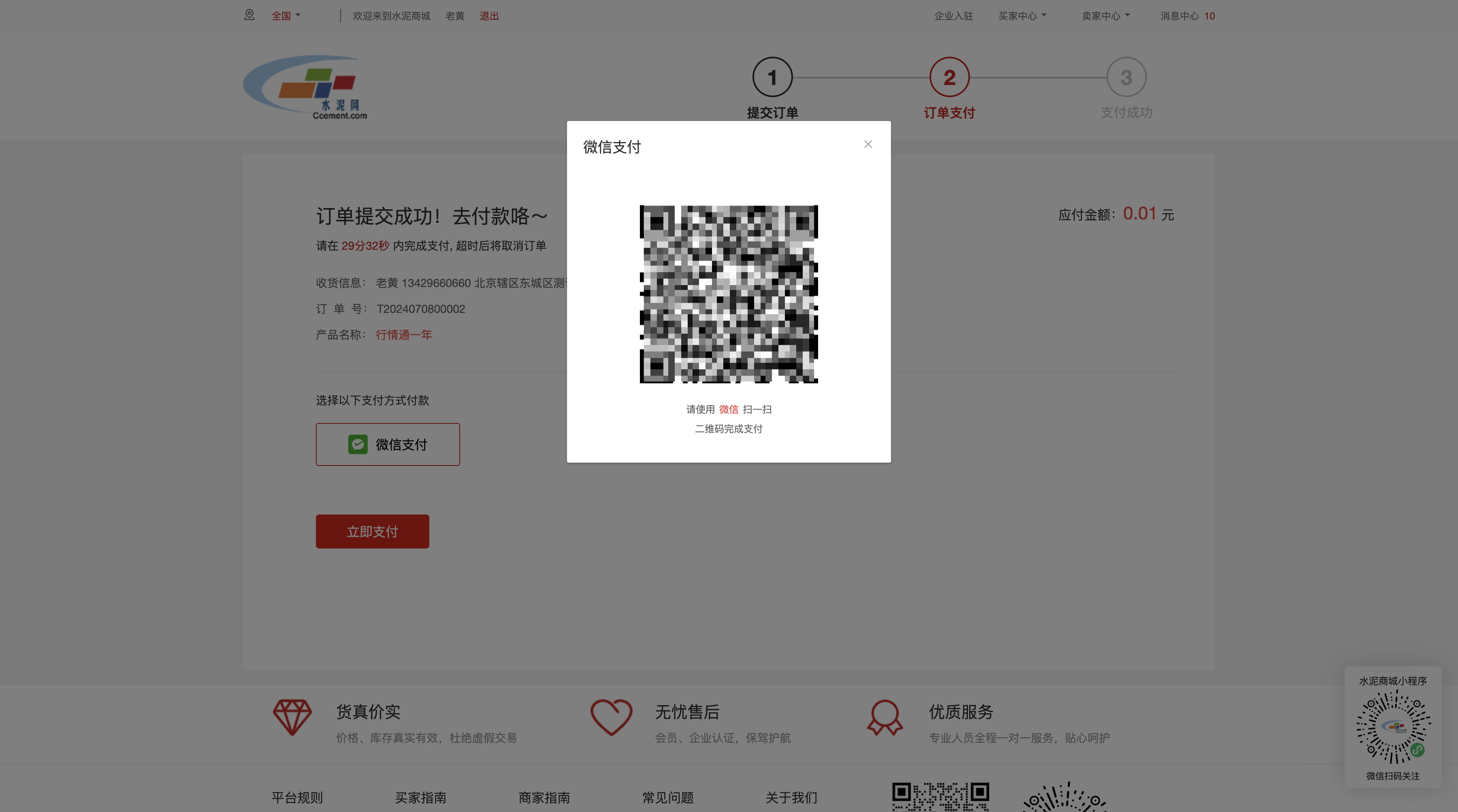This screenshot has height=812, width=1458.
Task: Click order number T2024070800002
Action: point(420,309)
